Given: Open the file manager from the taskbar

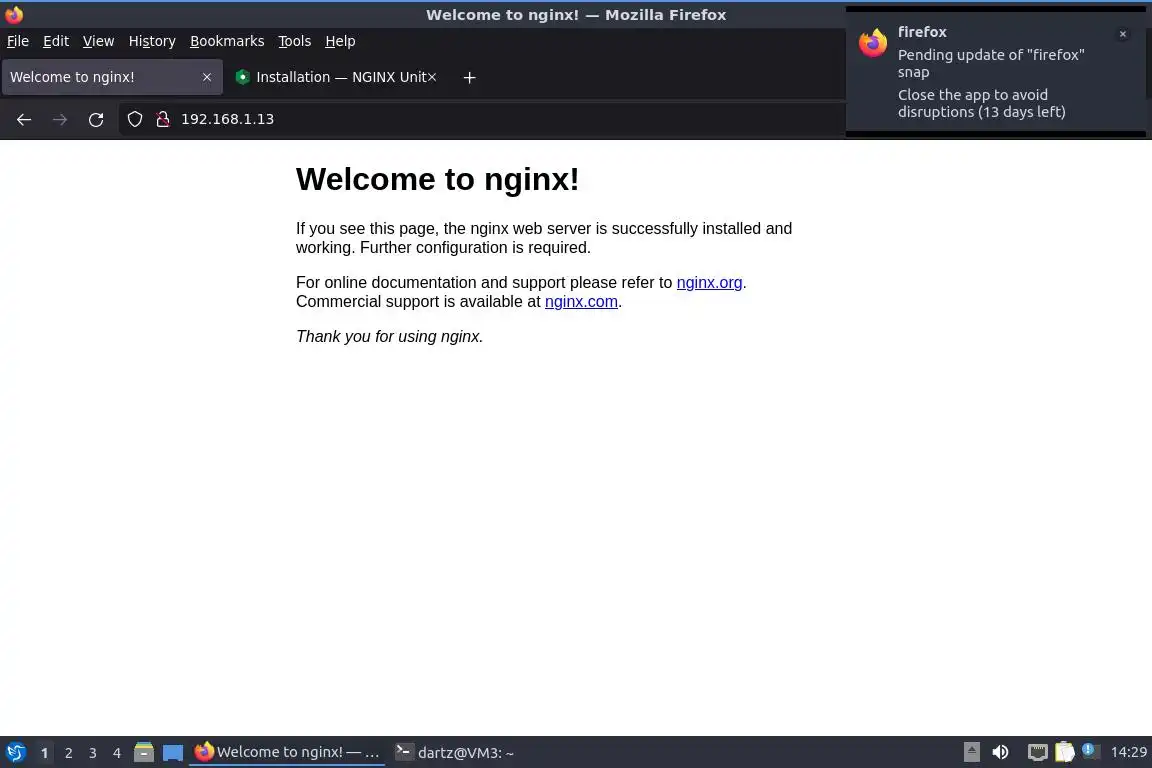Looking at the screenshot, I should tap(143, 752).
